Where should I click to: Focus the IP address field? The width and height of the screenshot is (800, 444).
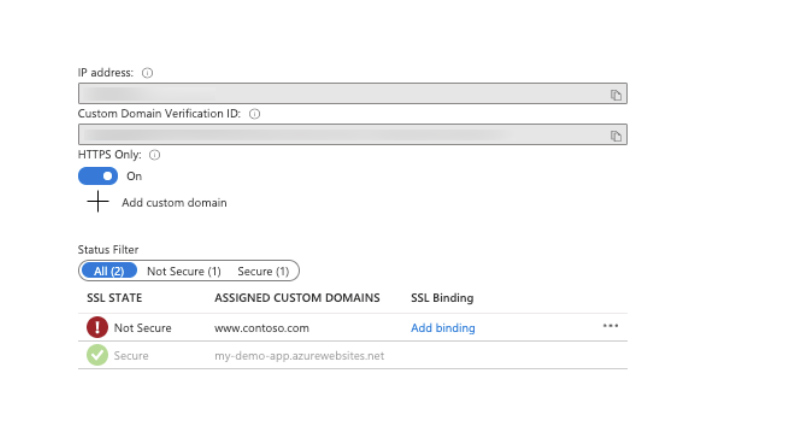click(353, 93)
